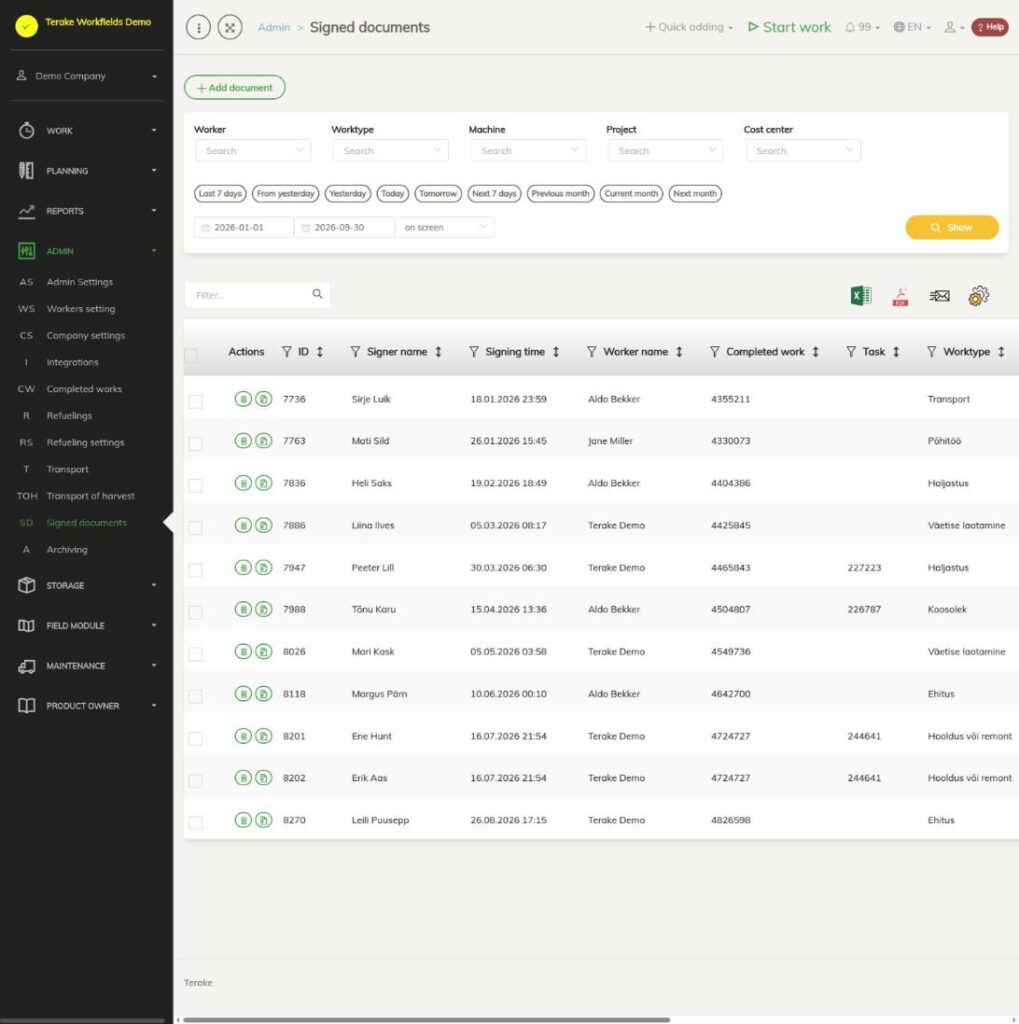This screenshot has width=1019, height=1024.
Task: Open table settings gear
Action: 979,296
